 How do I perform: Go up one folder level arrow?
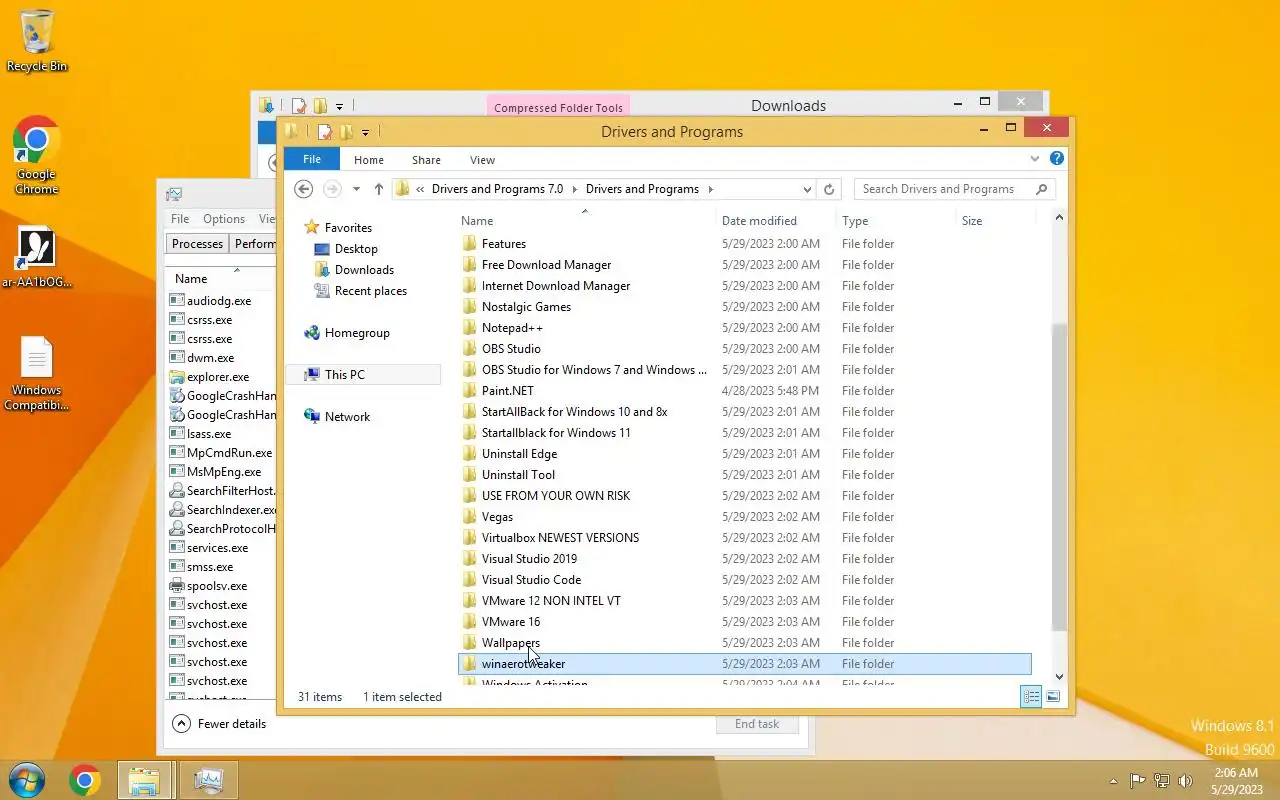379,189
